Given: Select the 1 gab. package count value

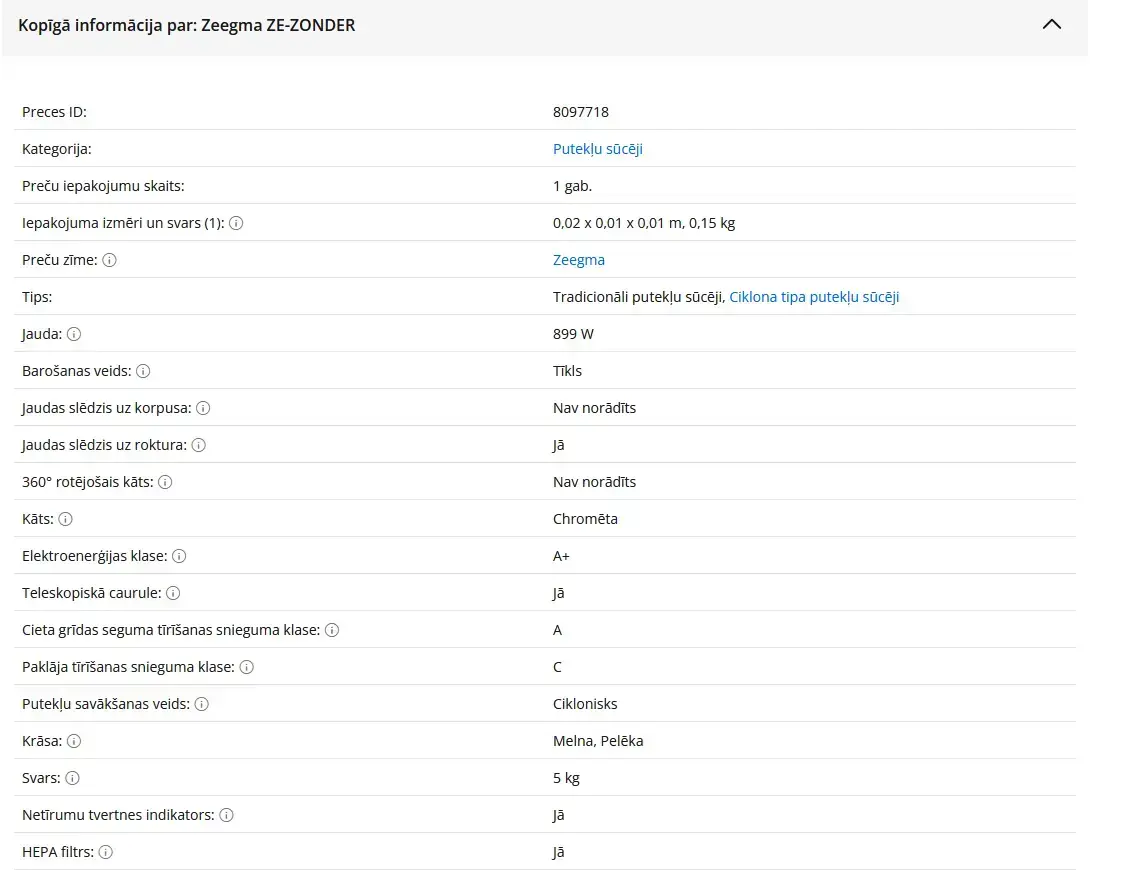Looking at the screenshot, I should (572, 186).
